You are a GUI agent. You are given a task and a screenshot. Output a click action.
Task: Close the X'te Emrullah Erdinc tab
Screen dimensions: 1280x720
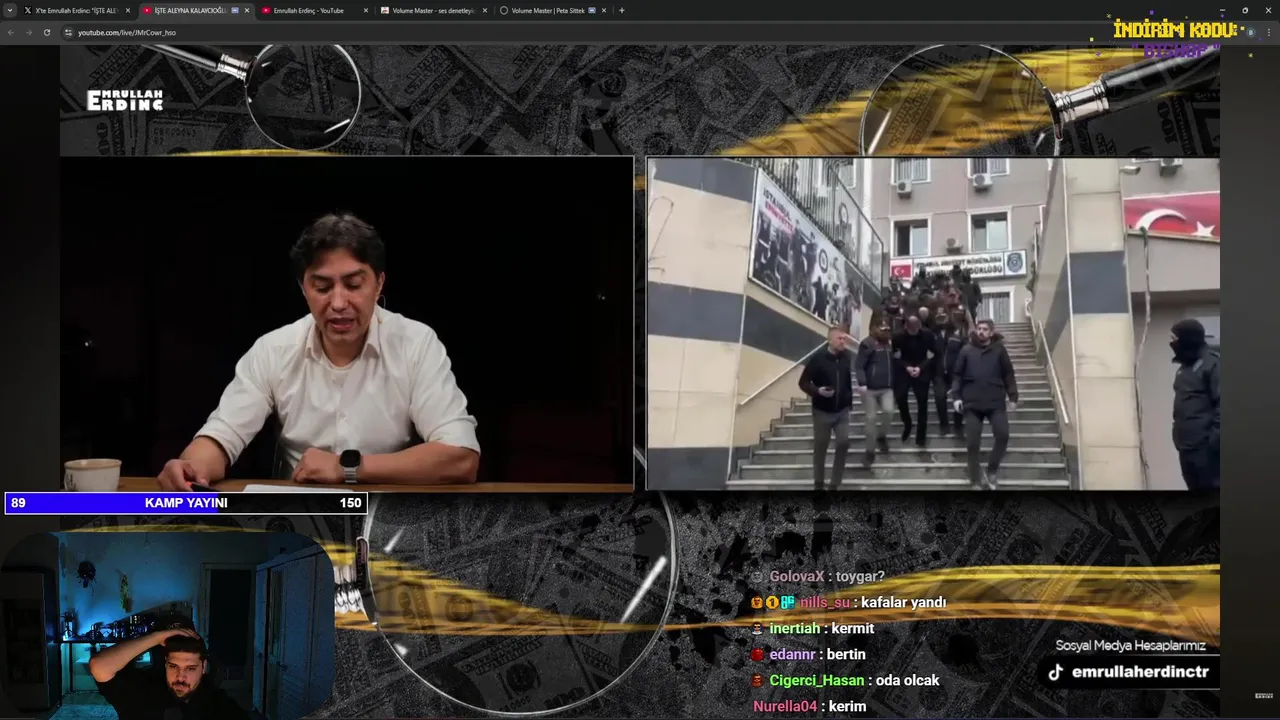click(x=127, y=10)
